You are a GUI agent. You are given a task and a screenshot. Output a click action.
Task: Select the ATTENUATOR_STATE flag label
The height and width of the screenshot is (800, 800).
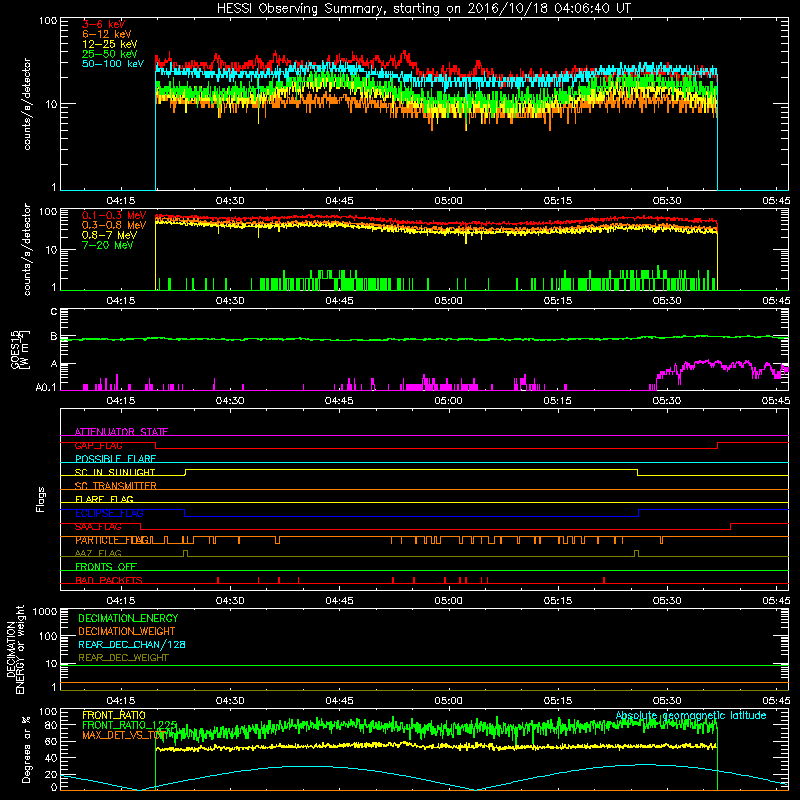[121, 432]
